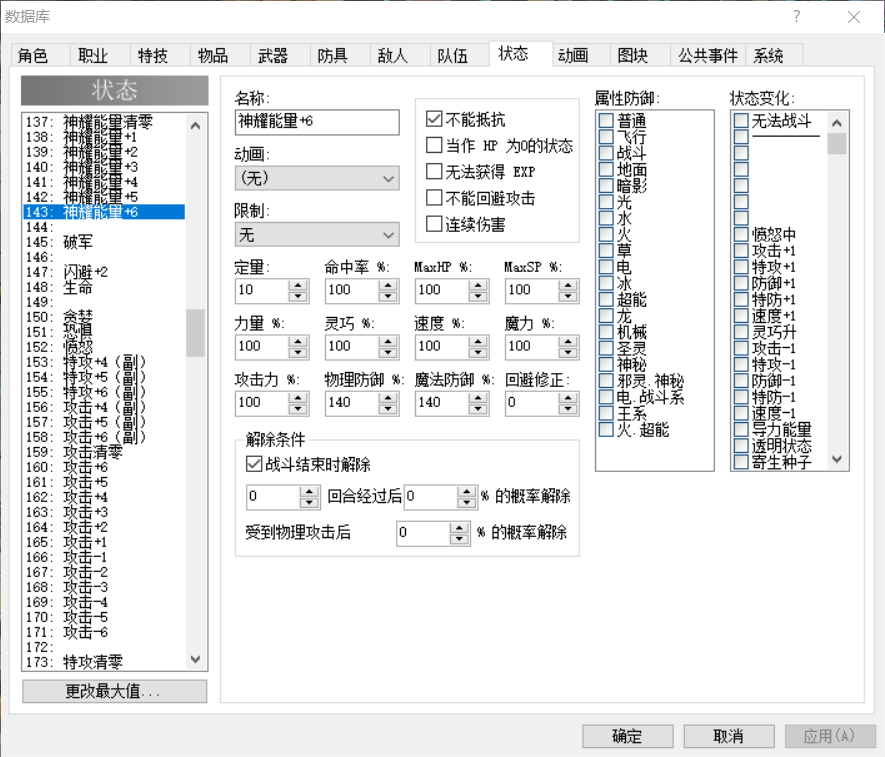The height and width of the screenshot is (757, 885).
Task: Click the 定量 value field
Action: point(262,291)
